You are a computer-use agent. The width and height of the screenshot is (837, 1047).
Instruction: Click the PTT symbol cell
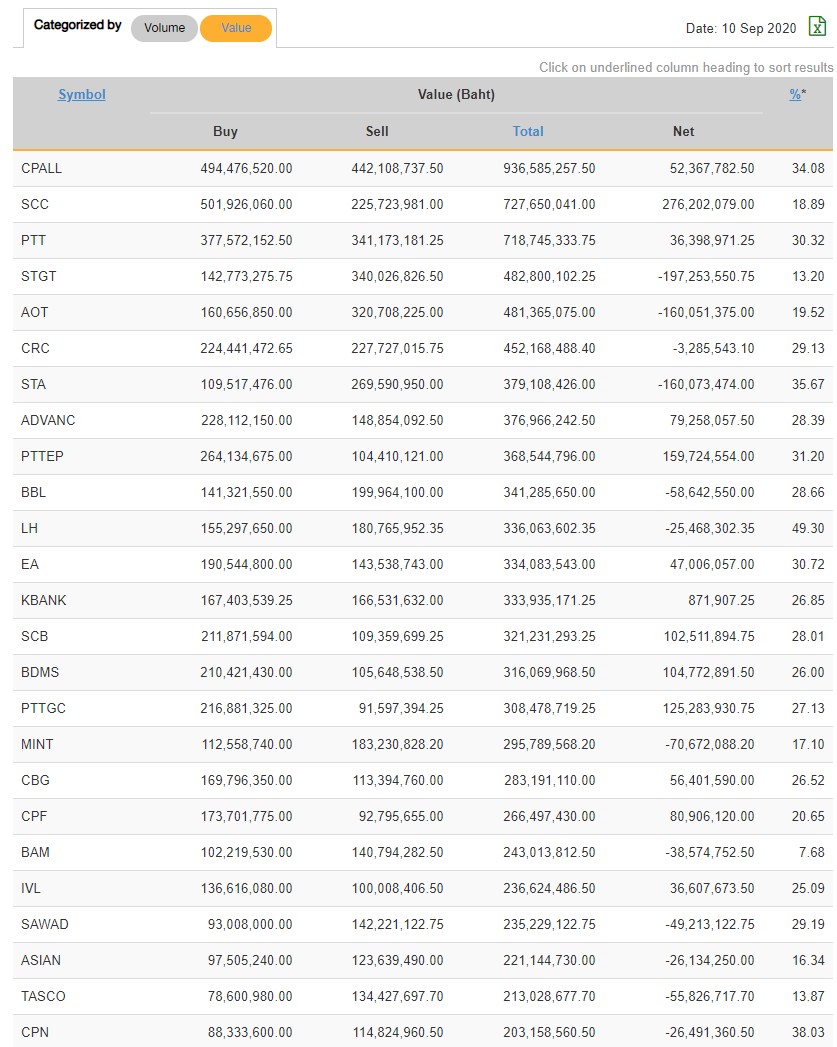33,240
